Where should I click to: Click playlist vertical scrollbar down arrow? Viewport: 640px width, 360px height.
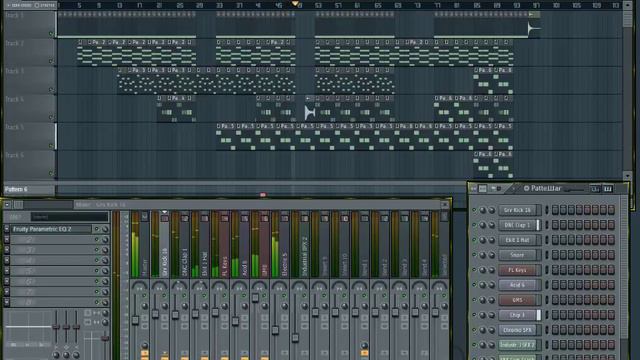(x=627, y=176)
